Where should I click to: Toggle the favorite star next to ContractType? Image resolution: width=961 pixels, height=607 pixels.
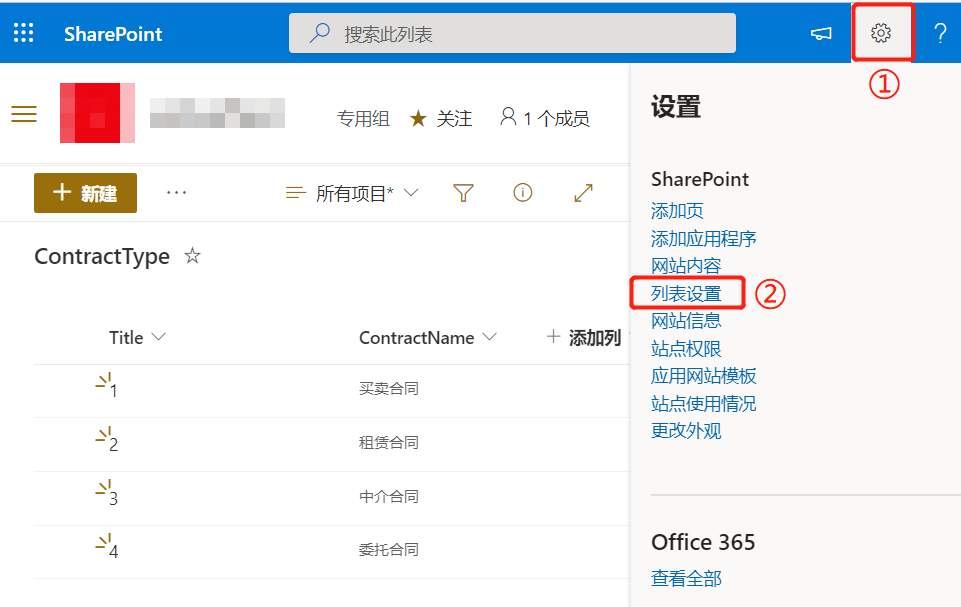tap(191, 256)
